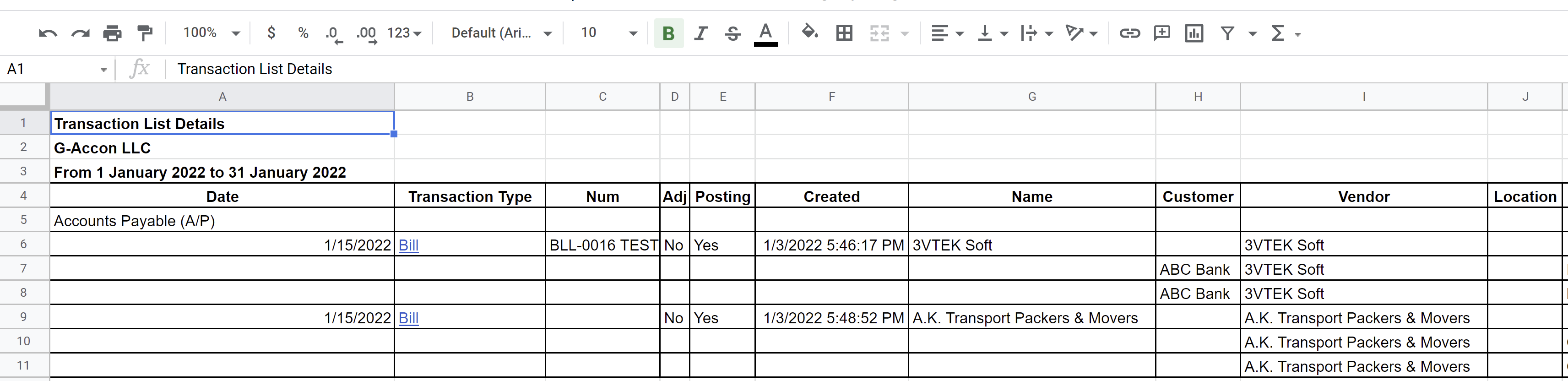Open text rotation dropdown

click(1082, 33)
